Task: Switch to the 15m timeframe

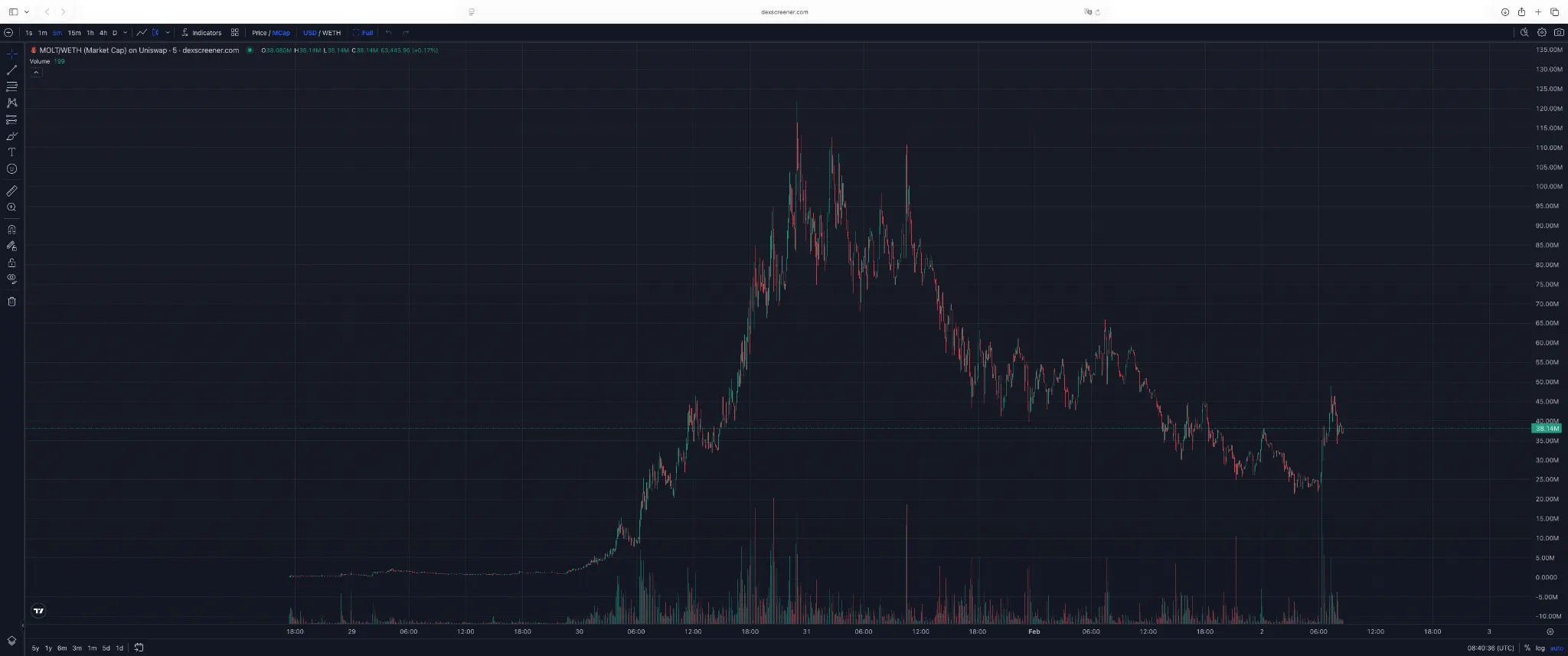Action: click(x=74, y=33)
